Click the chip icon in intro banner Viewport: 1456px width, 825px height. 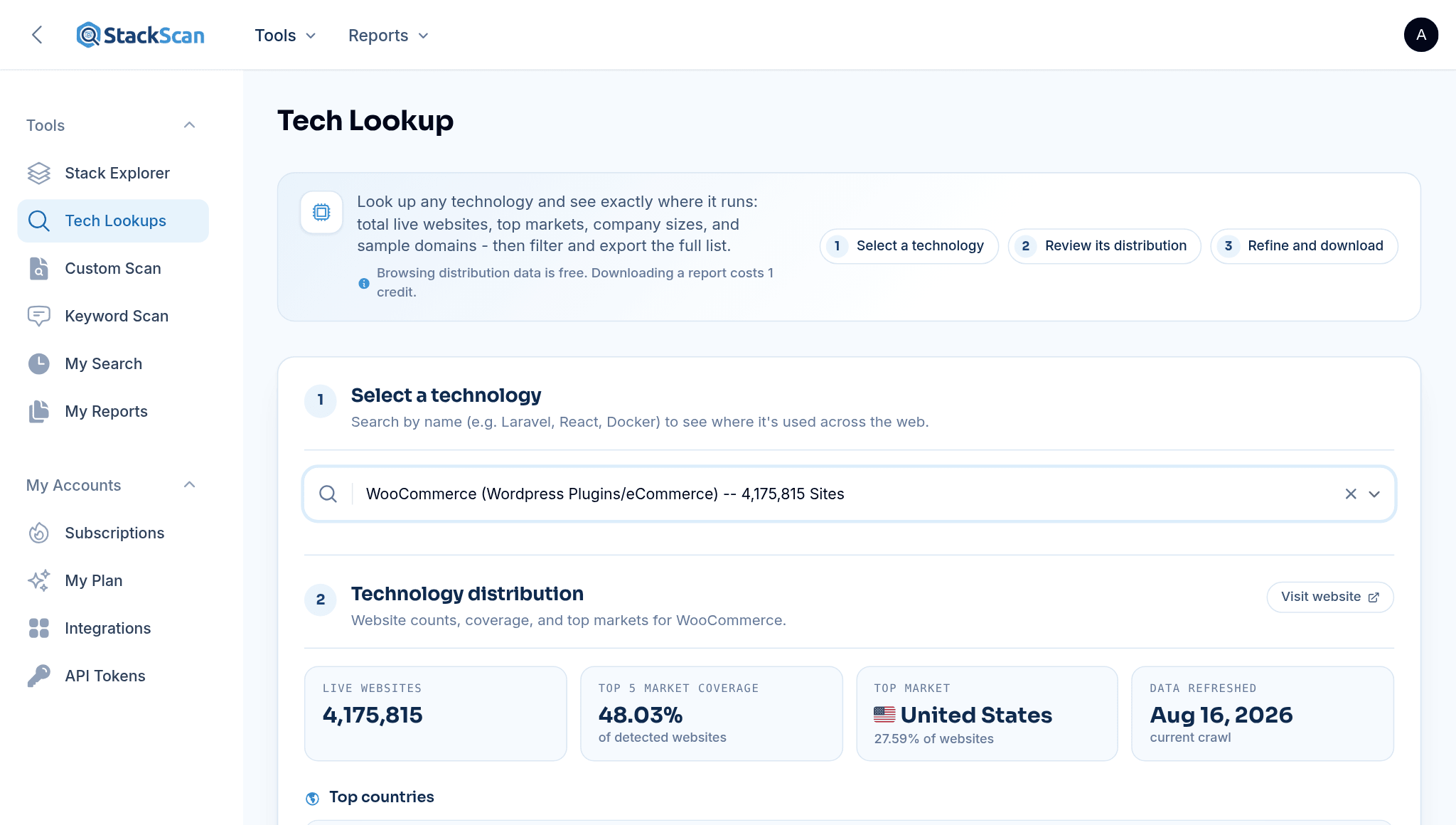[321, 212]
